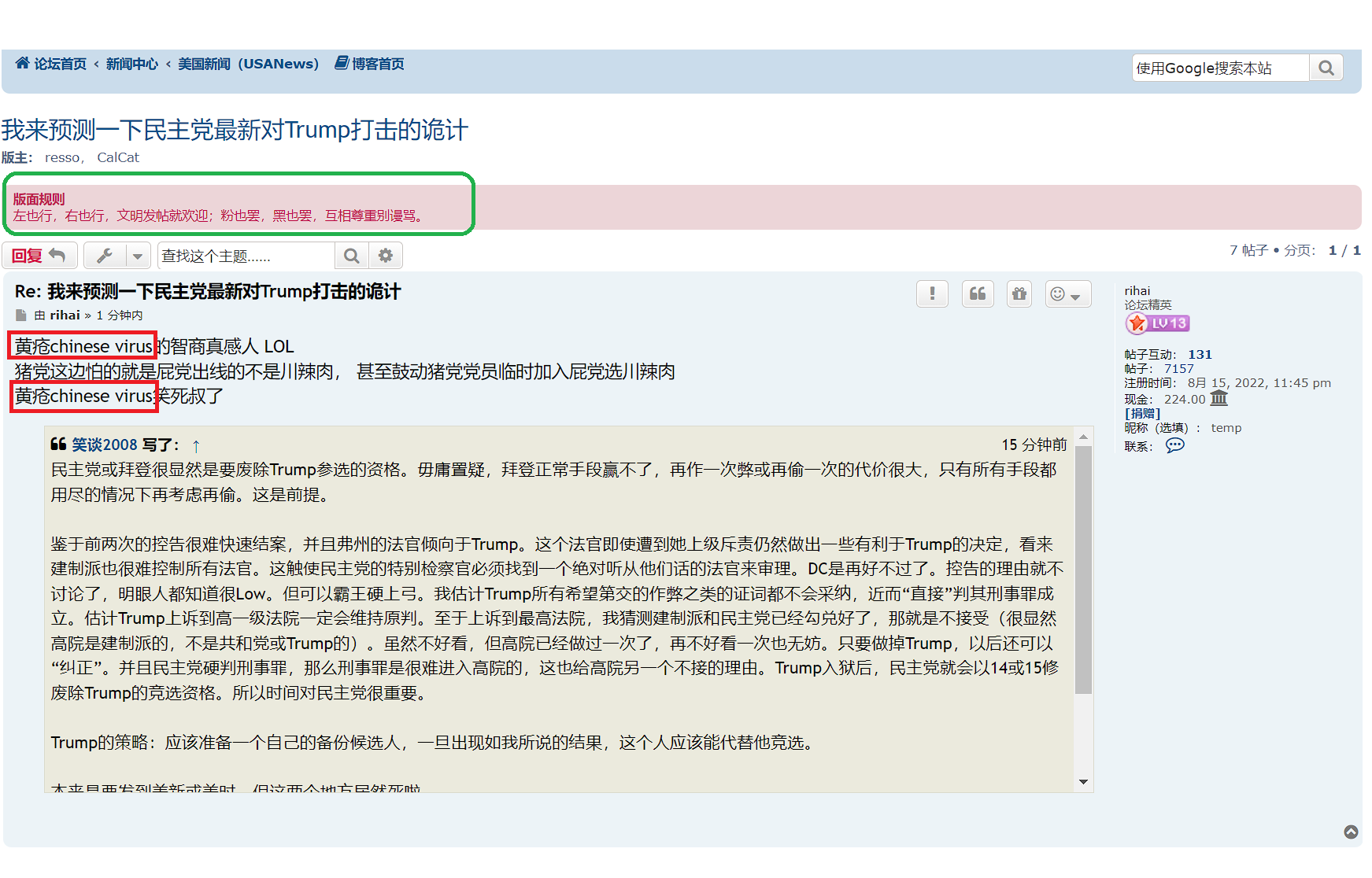Viewport: 1372px width, 878px height.
Task: Open quoted author 笑谈2008 link
Action: (105, 445)
